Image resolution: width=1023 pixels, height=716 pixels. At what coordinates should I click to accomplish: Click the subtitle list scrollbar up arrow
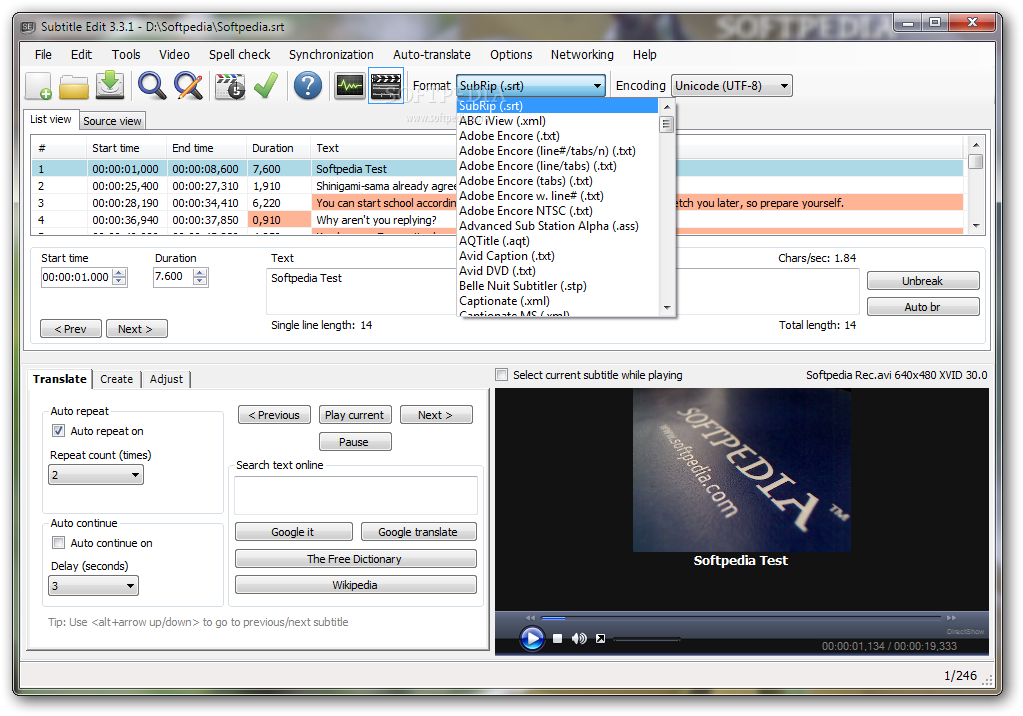[x=976, y=145]
